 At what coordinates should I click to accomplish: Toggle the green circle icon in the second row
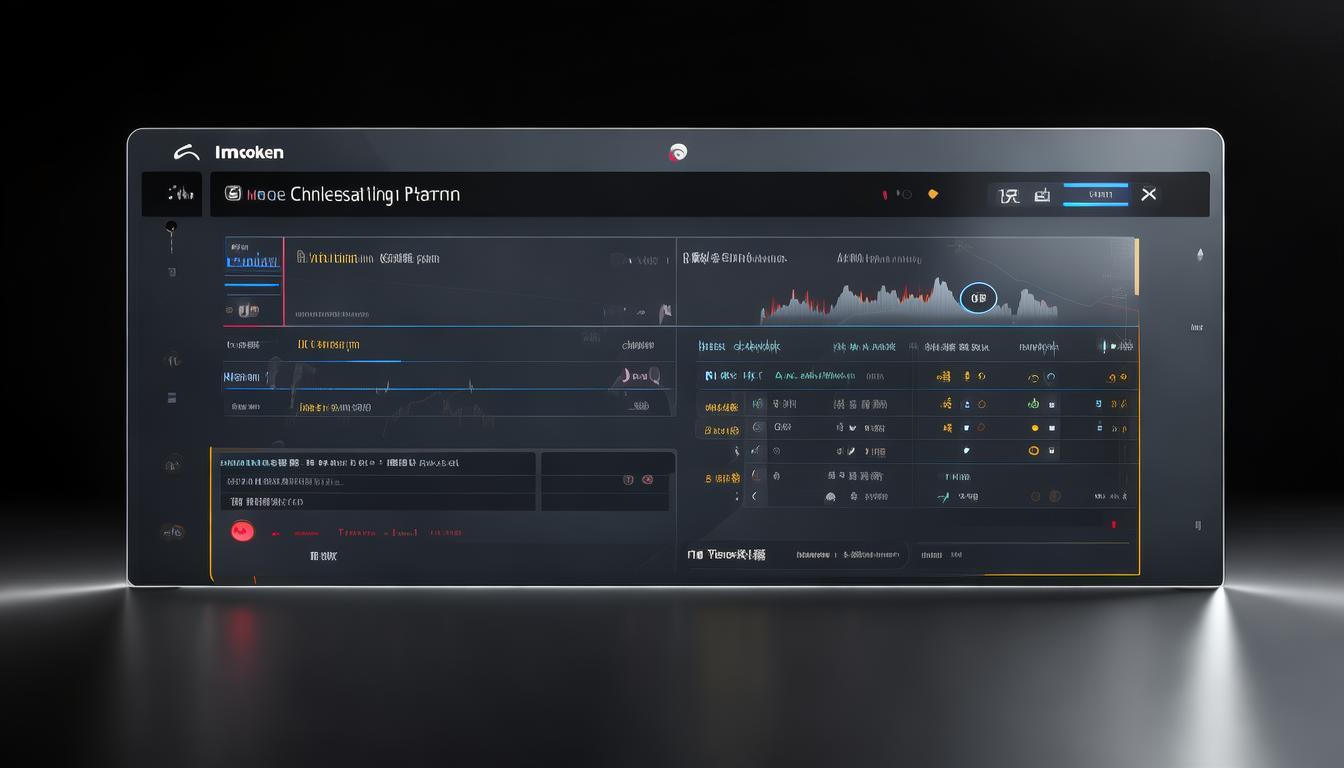1033,404
